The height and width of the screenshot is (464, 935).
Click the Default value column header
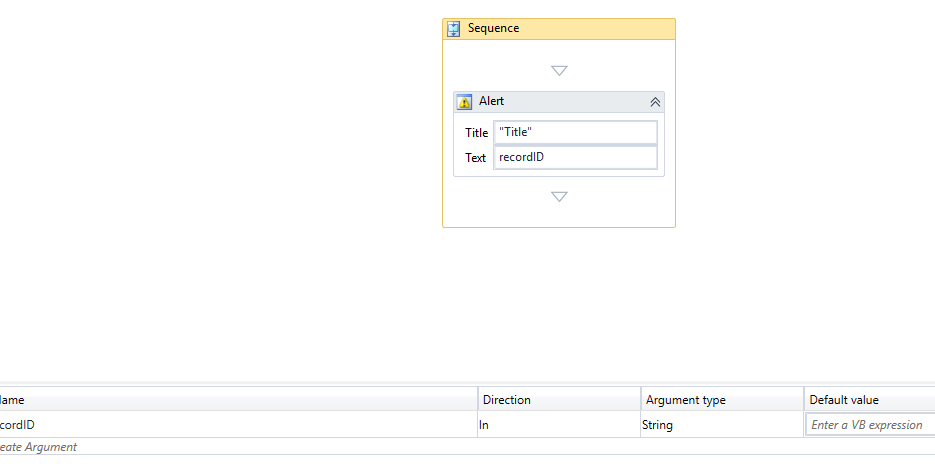[x=870, y=400]
